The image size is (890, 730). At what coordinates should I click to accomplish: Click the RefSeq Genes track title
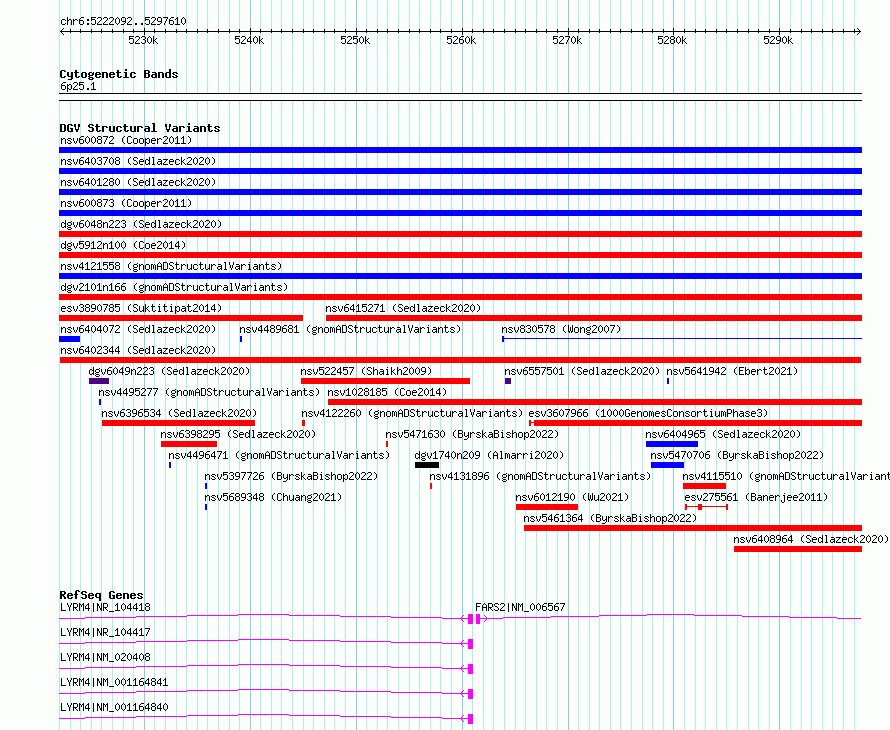pos(101,595)
